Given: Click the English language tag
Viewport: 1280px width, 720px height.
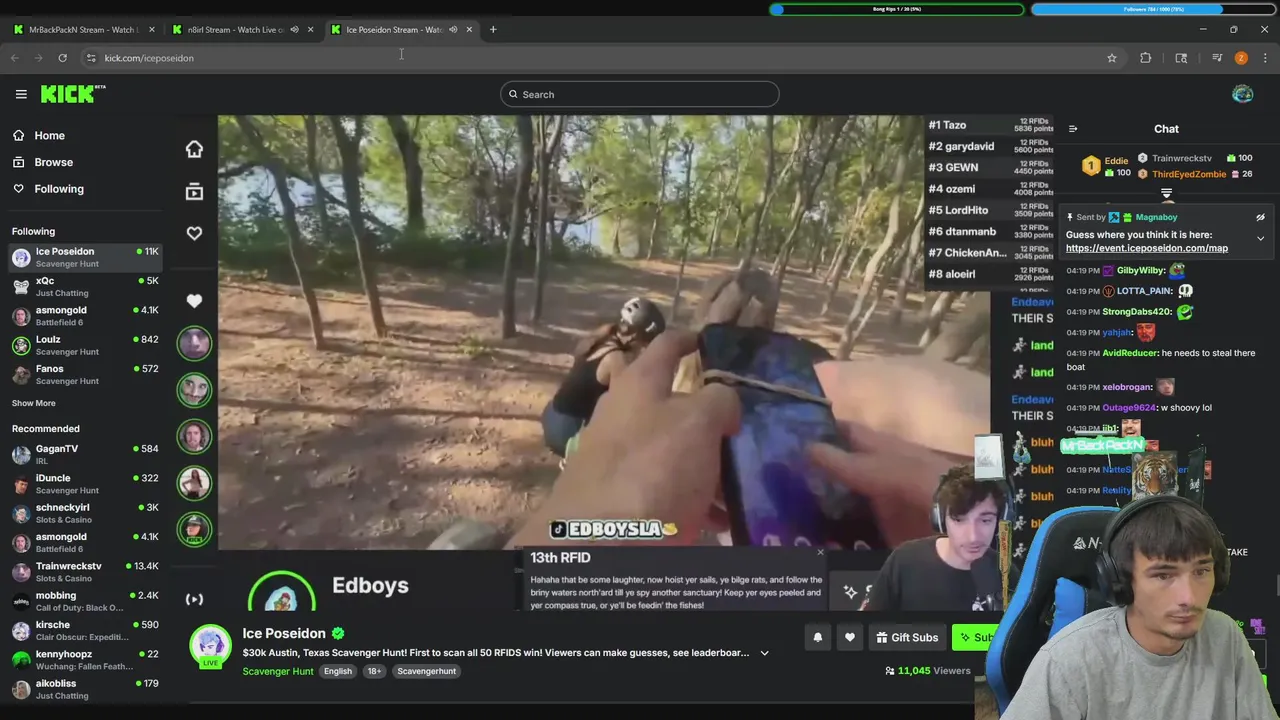Looking at the screenshot, I should (x=338, y=671).
